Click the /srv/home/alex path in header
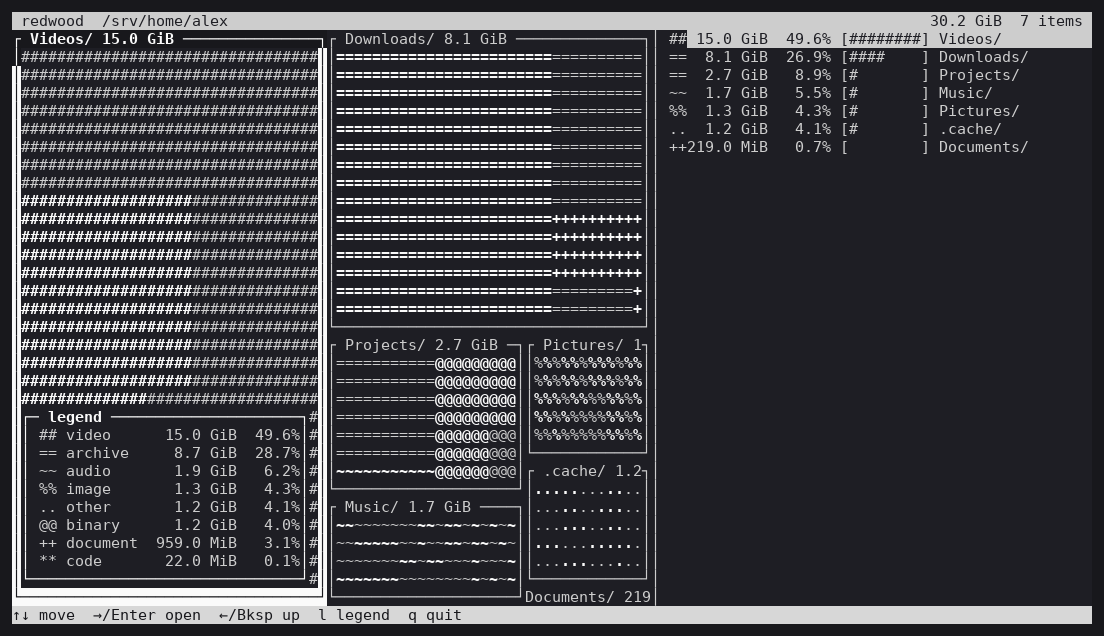This screenshot has height=636, width=1104. [x=165, y=21]
